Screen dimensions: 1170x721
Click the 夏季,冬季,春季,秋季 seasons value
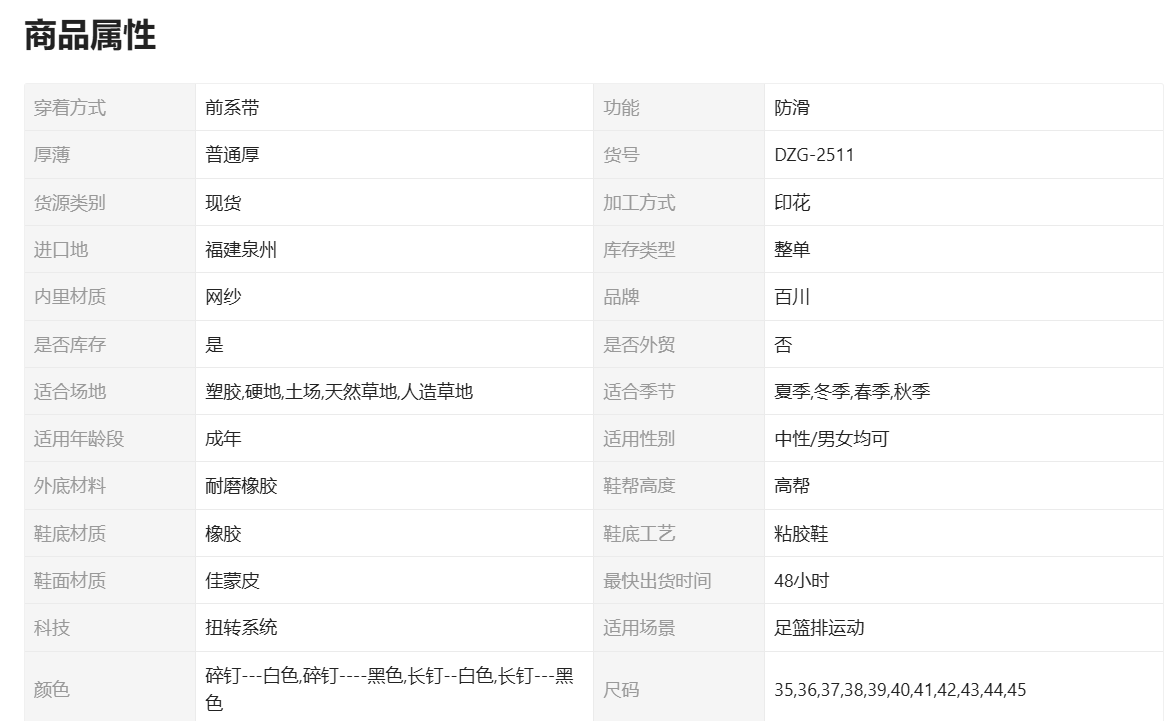point(852,392)
